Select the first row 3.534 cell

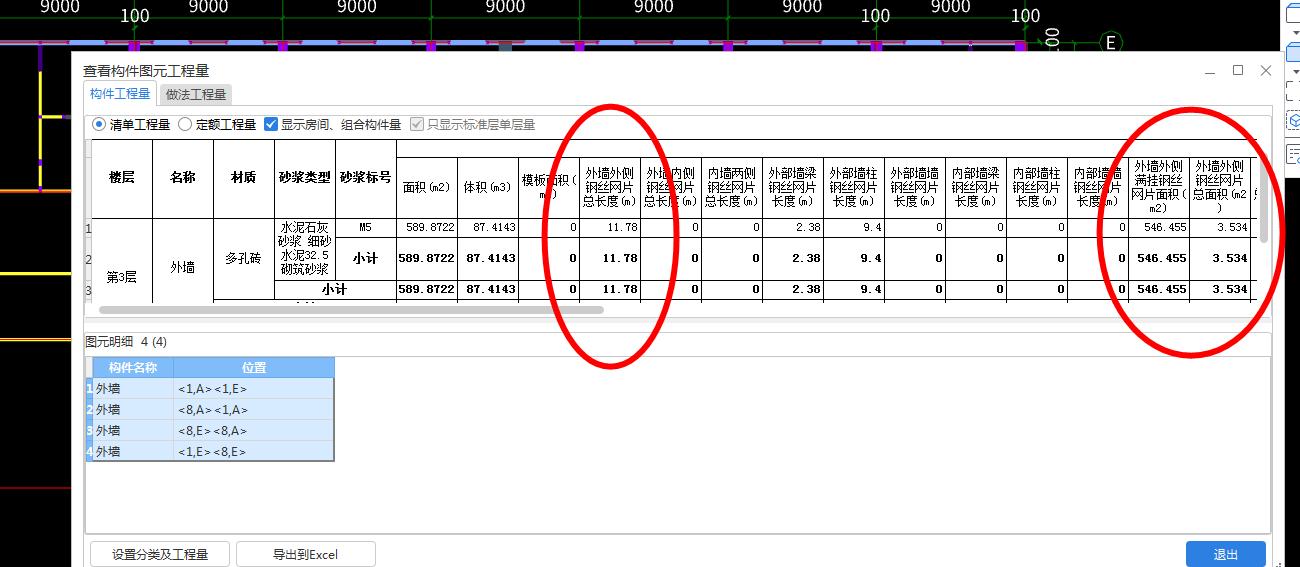click(1220, 228)
